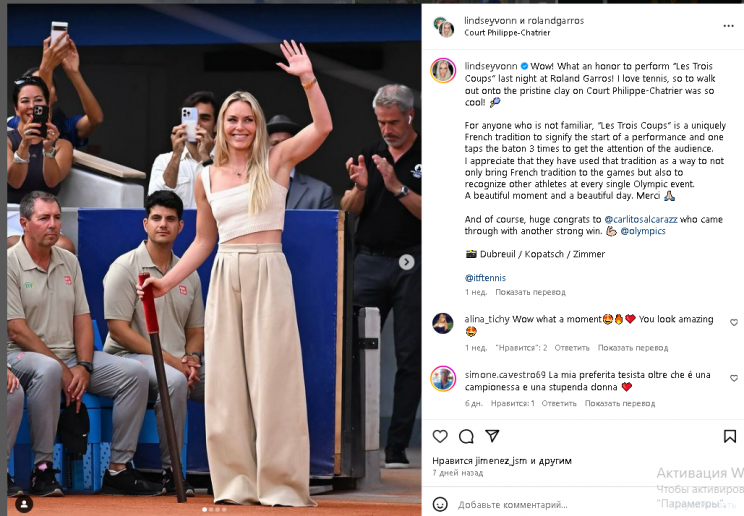Click the add comment input field
The image size is (744, 516).
pyautogui.click(x=512, y=505)
